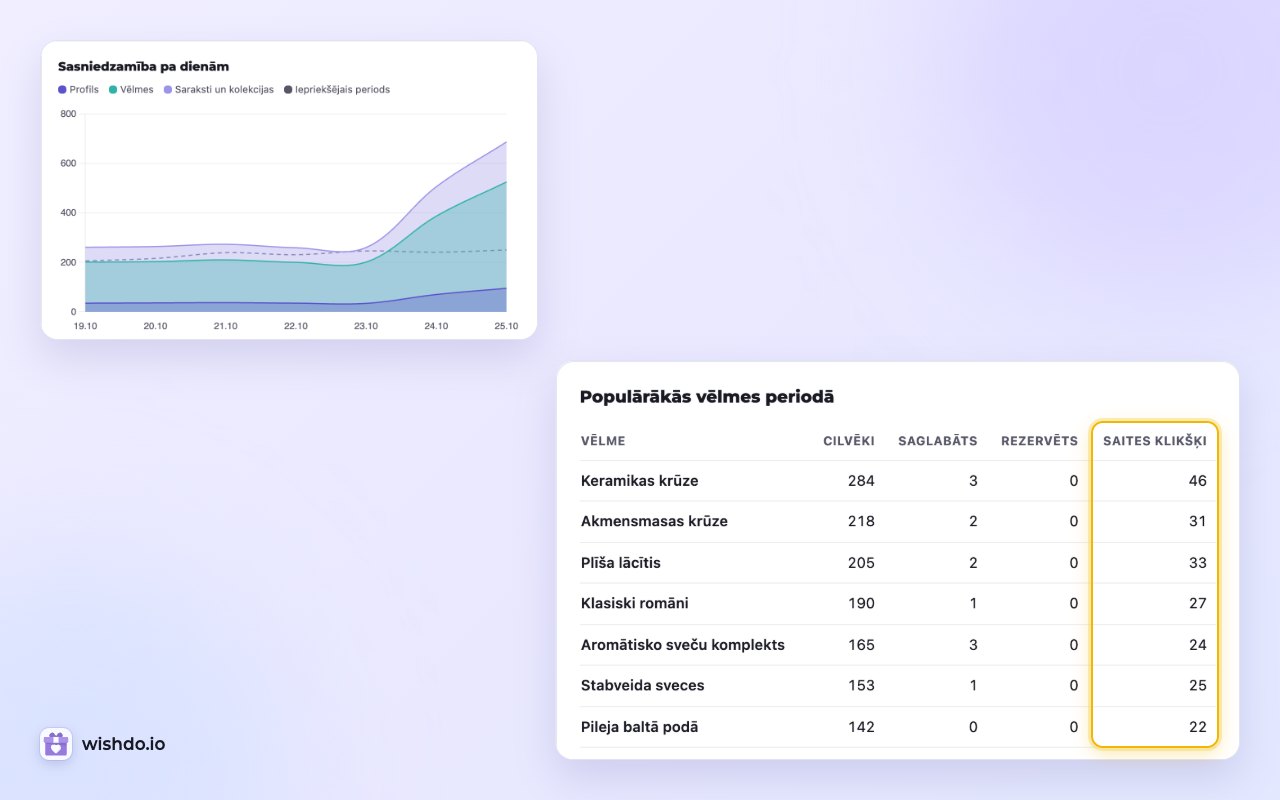Click link clicks value 24
This screenshot has width=1280, height=800.
[1198, 645]
